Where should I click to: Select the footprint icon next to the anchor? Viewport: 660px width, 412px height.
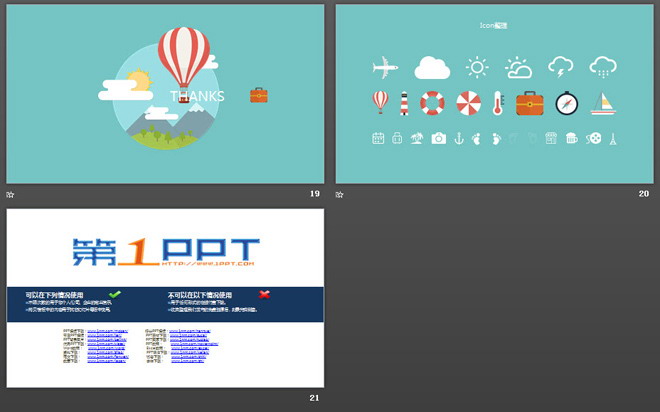[x=476, y=138]
